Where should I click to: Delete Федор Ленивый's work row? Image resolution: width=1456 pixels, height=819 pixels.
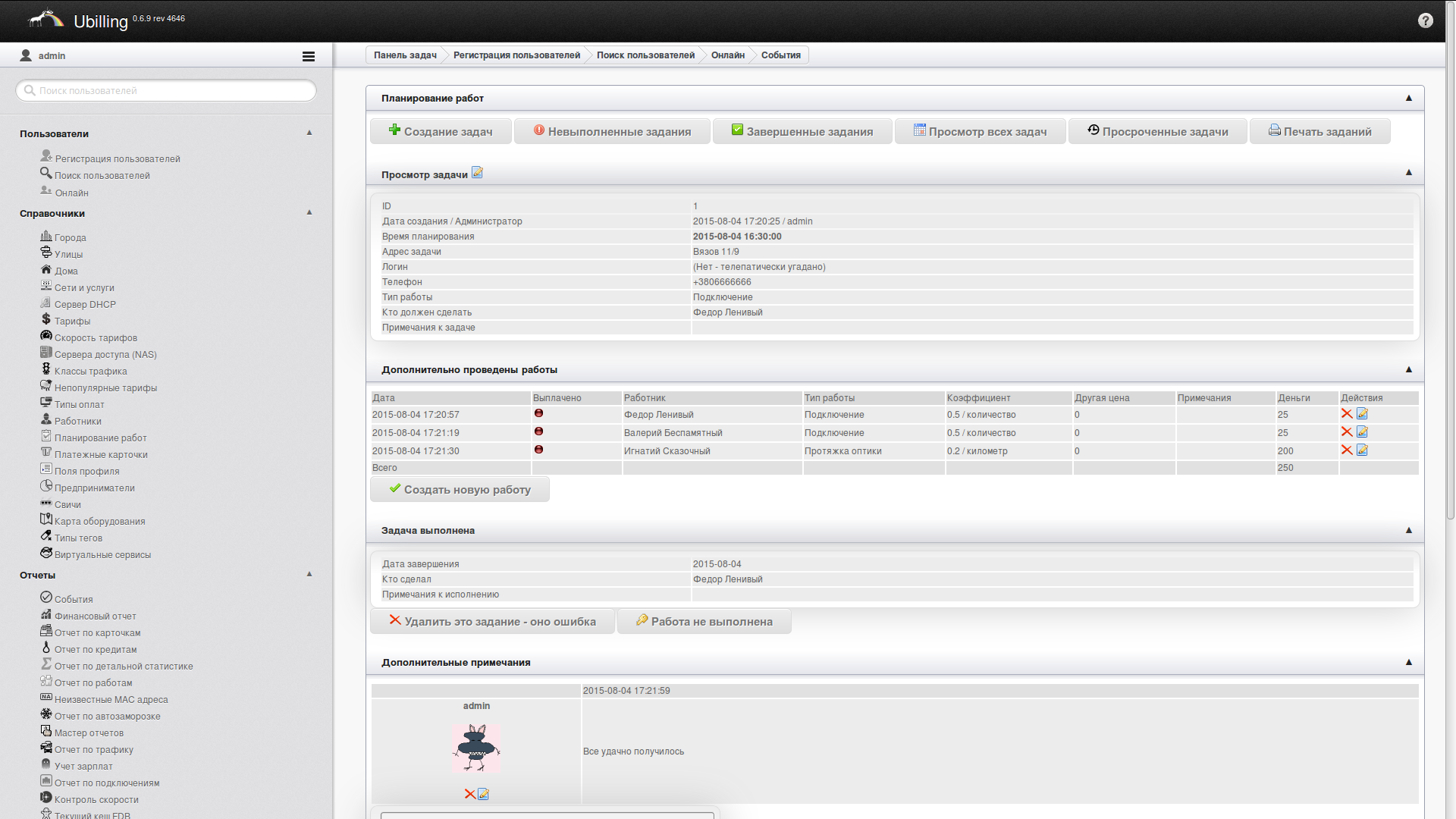point(1346,414)
